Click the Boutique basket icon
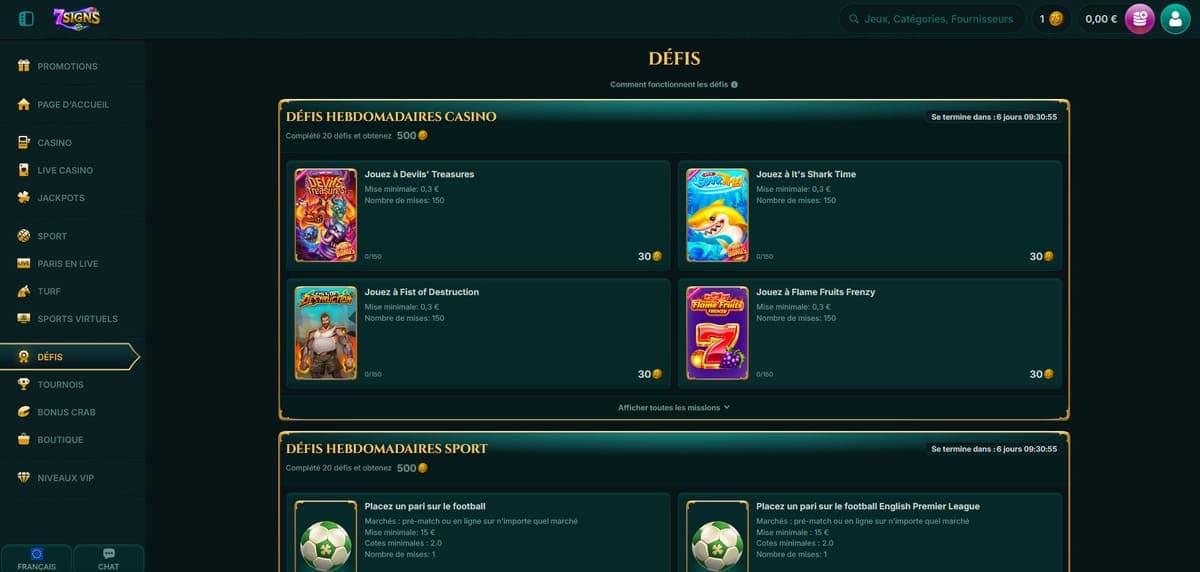This screenshot has height=572, width=1200. [24, 440]
